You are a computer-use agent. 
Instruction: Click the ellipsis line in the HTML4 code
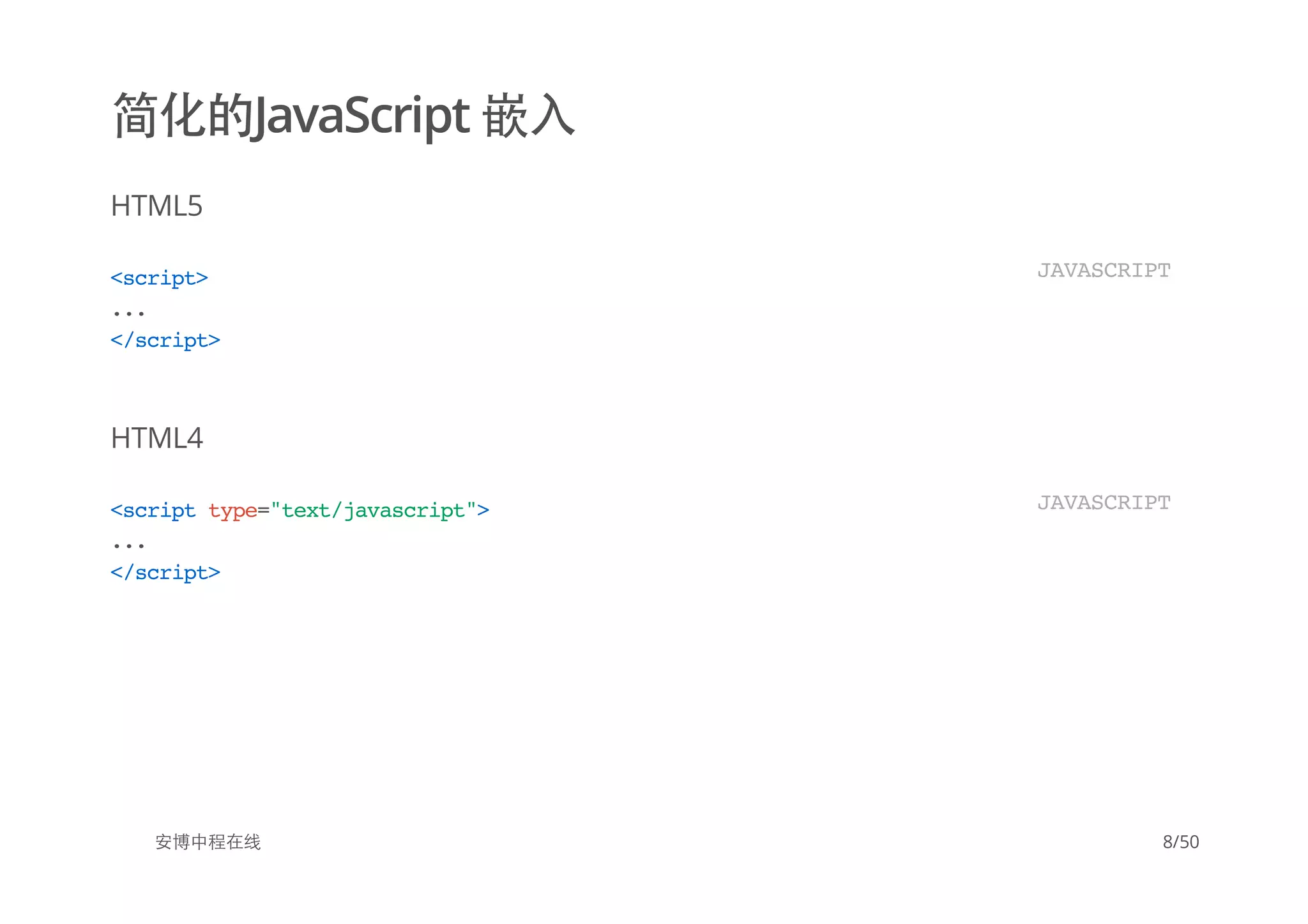(128, 545)
